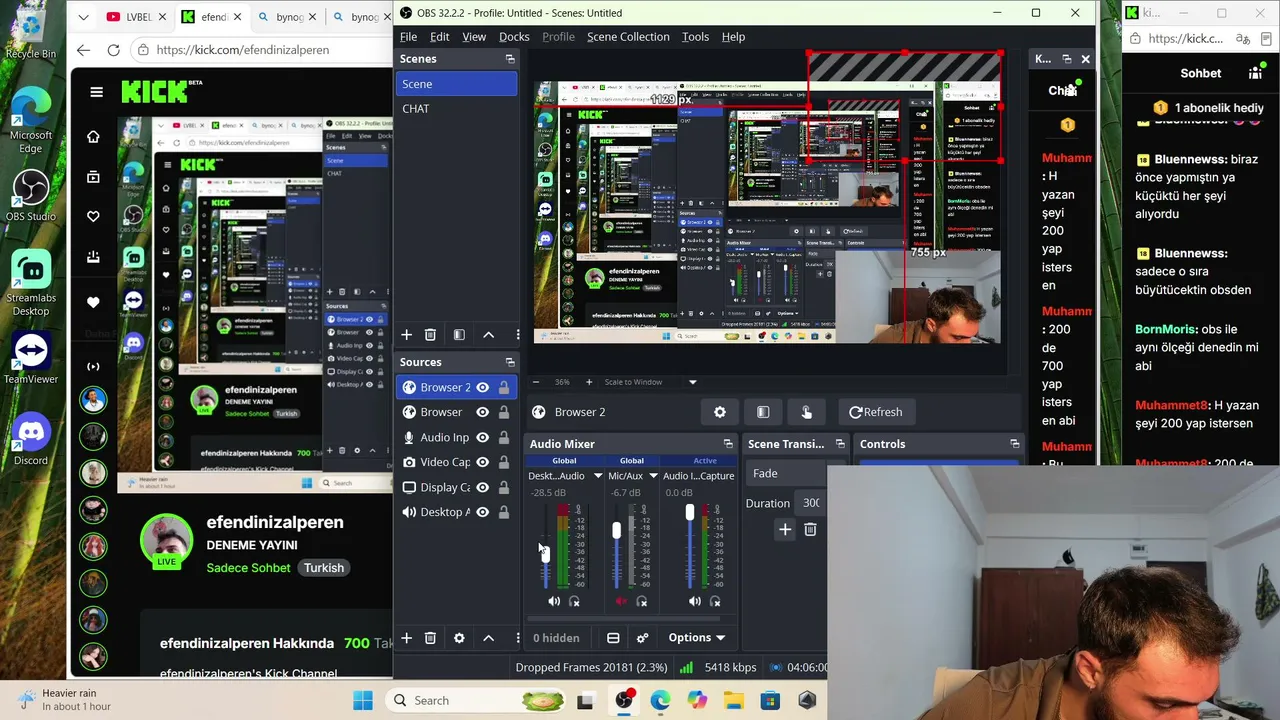Undock the Scenes panel

[510, 59]
